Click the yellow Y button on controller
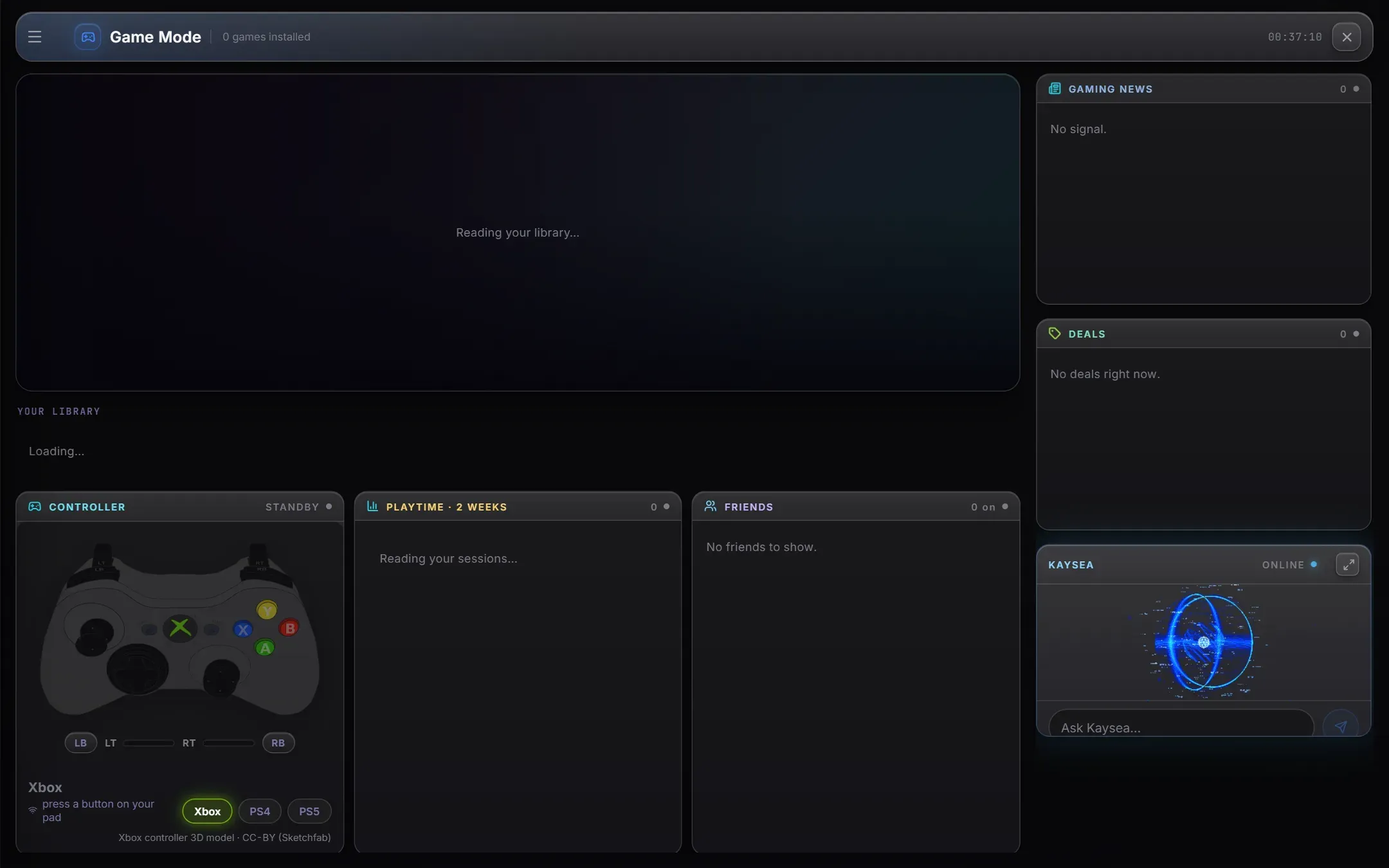 tap(266, 610)
